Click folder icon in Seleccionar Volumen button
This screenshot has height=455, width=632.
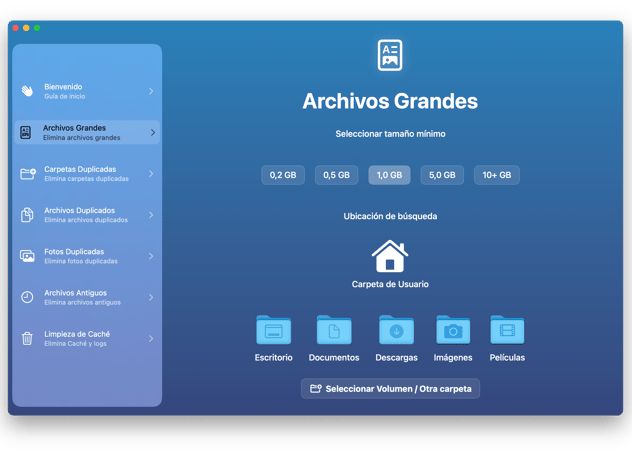[x=316, y=389]
